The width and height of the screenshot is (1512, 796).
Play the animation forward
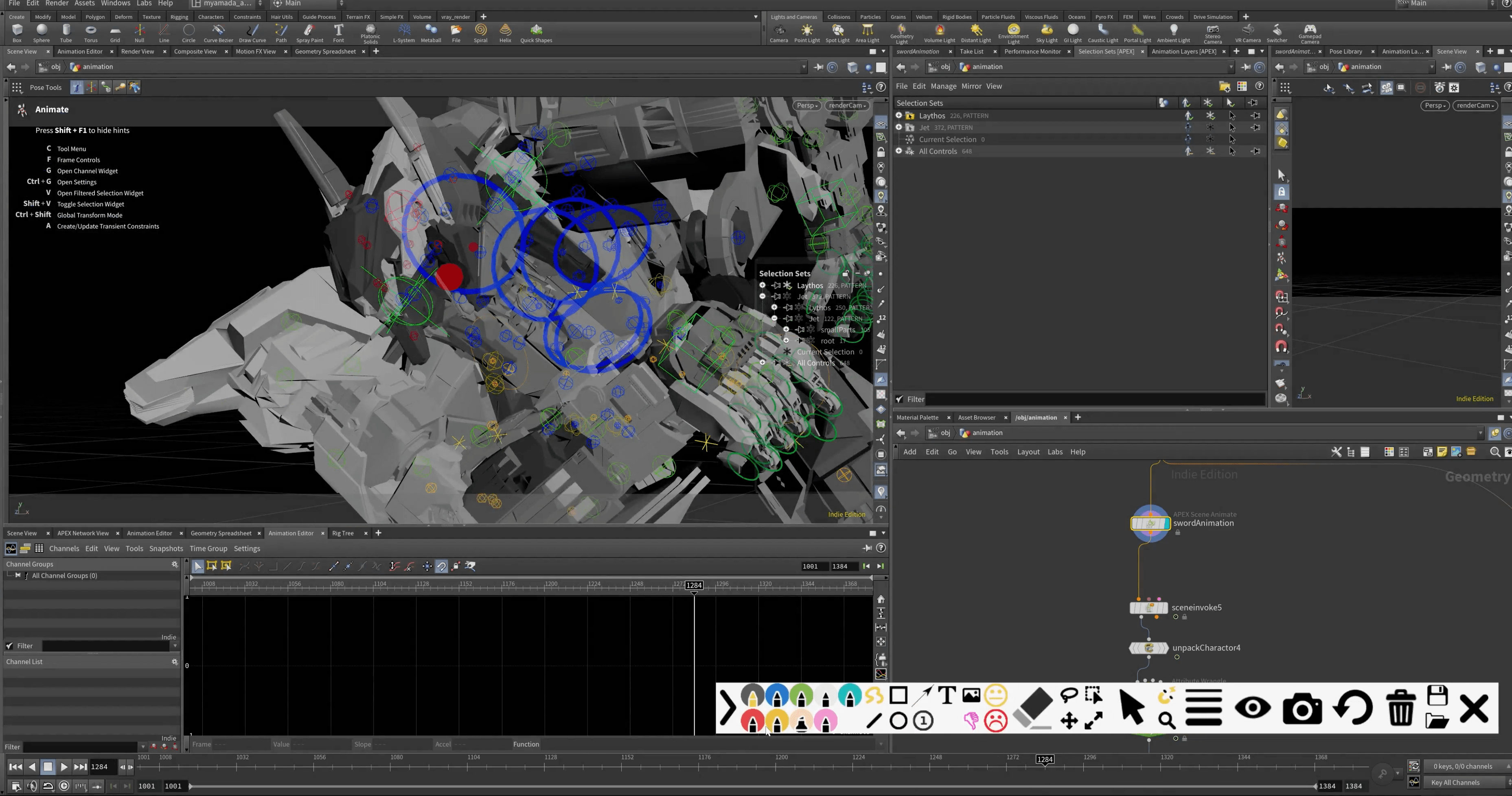[x=64, y=767]
